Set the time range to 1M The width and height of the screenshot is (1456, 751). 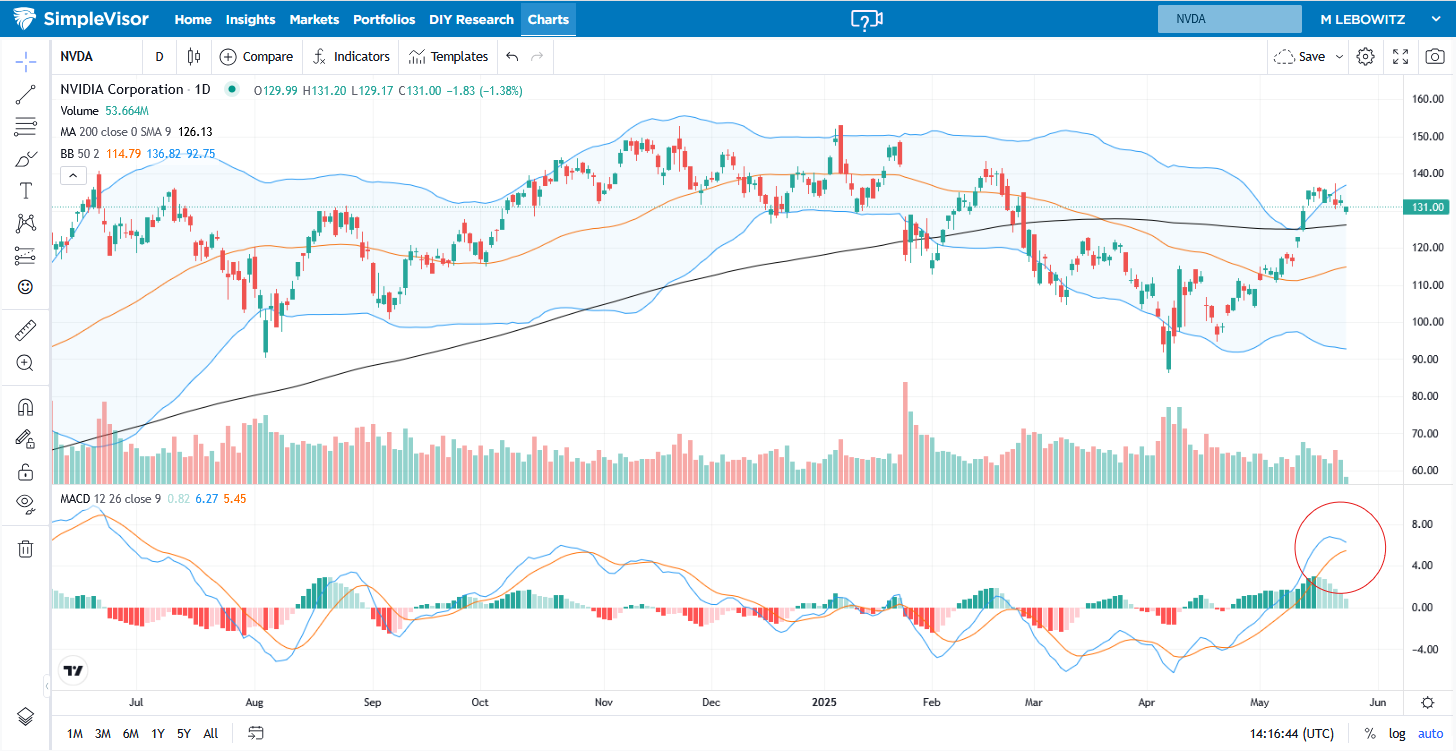(75, 733)
